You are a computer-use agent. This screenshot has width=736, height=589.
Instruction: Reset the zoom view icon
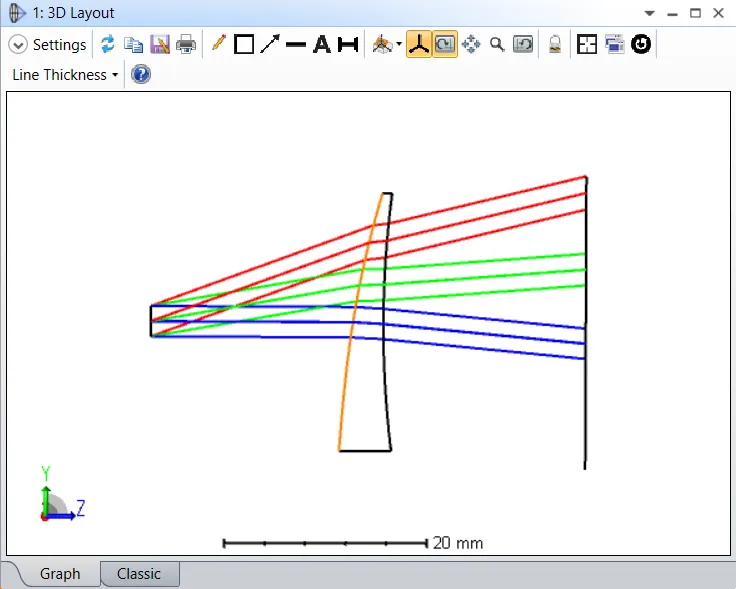pos(523,45)
